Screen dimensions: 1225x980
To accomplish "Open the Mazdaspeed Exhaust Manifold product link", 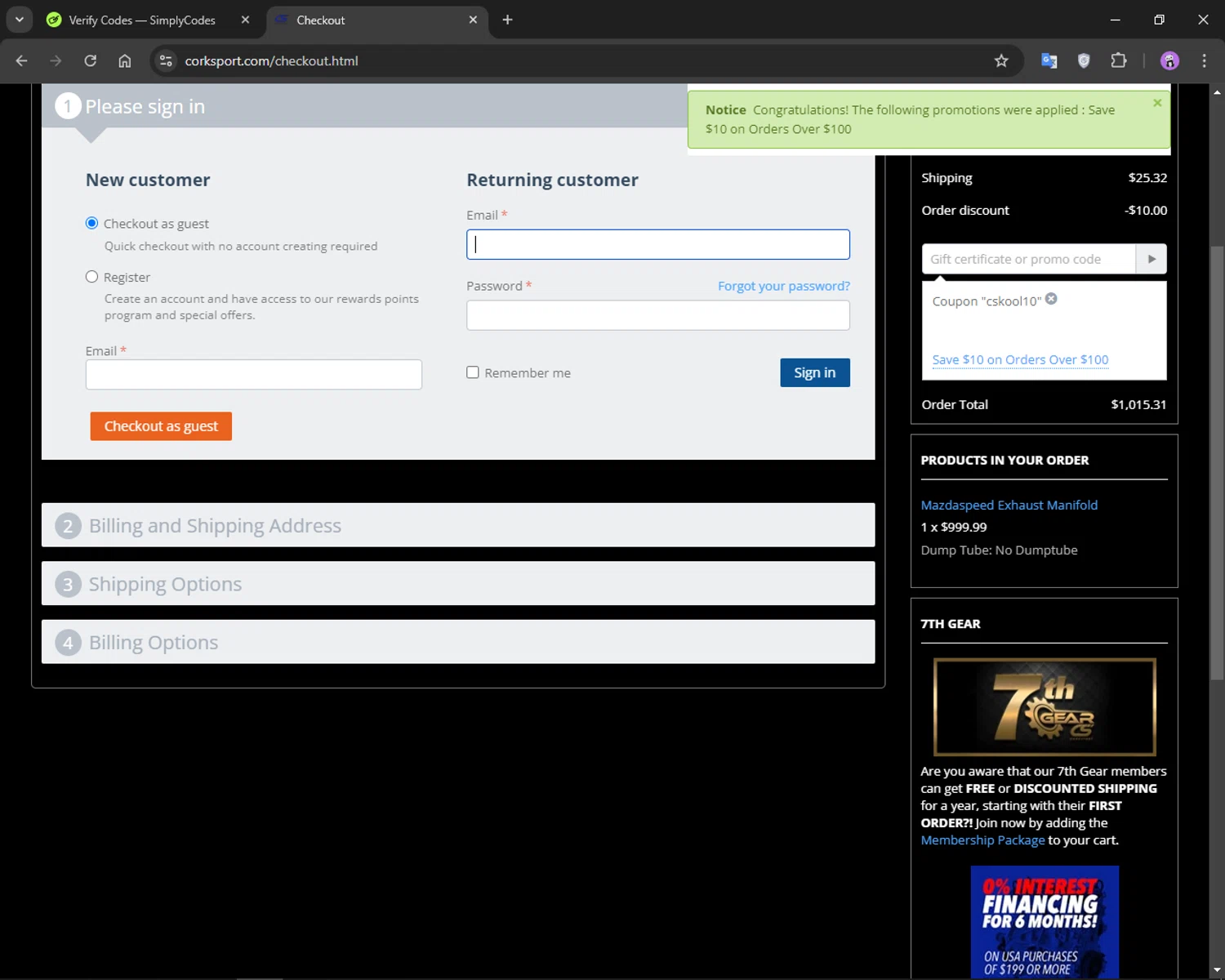I will click(x=1009, y=505).
